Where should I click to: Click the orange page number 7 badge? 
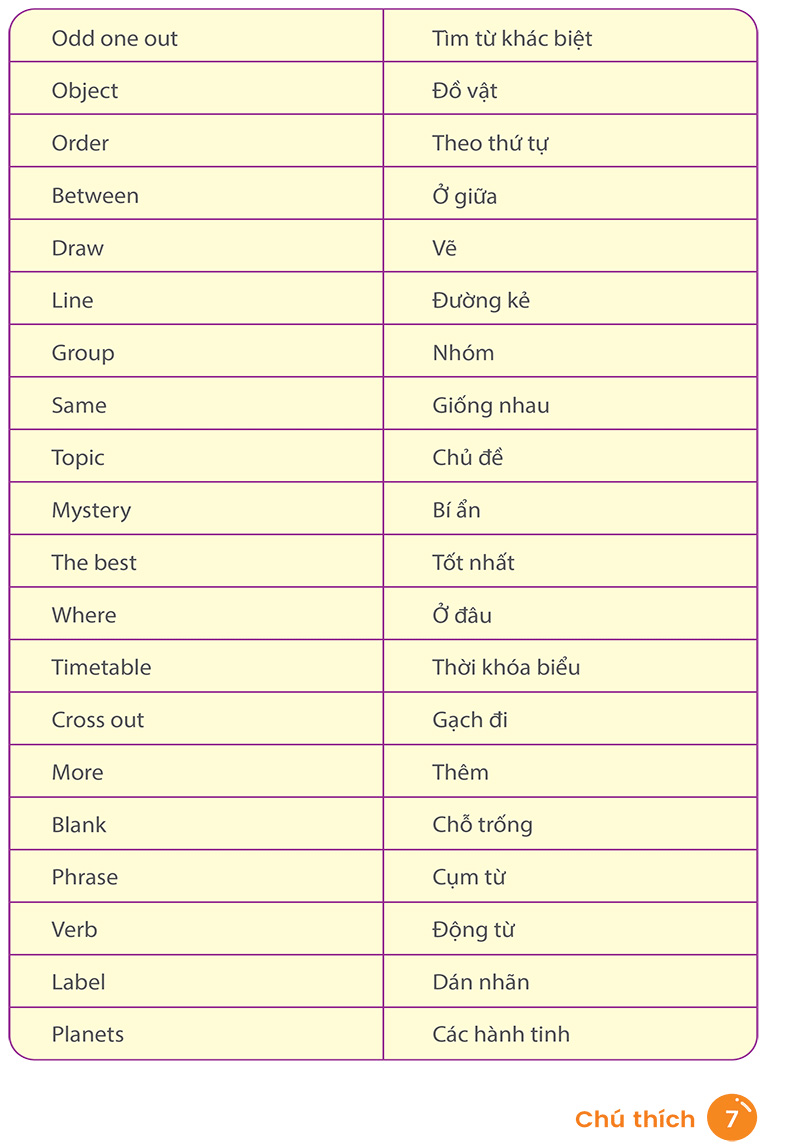[x=732, y=1118]
